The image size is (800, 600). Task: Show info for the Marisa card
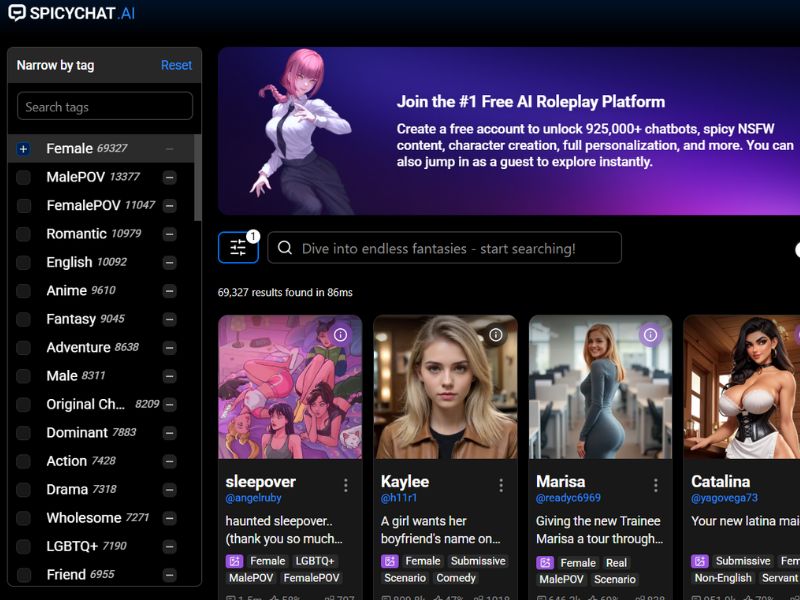click(x=651, y=335)
